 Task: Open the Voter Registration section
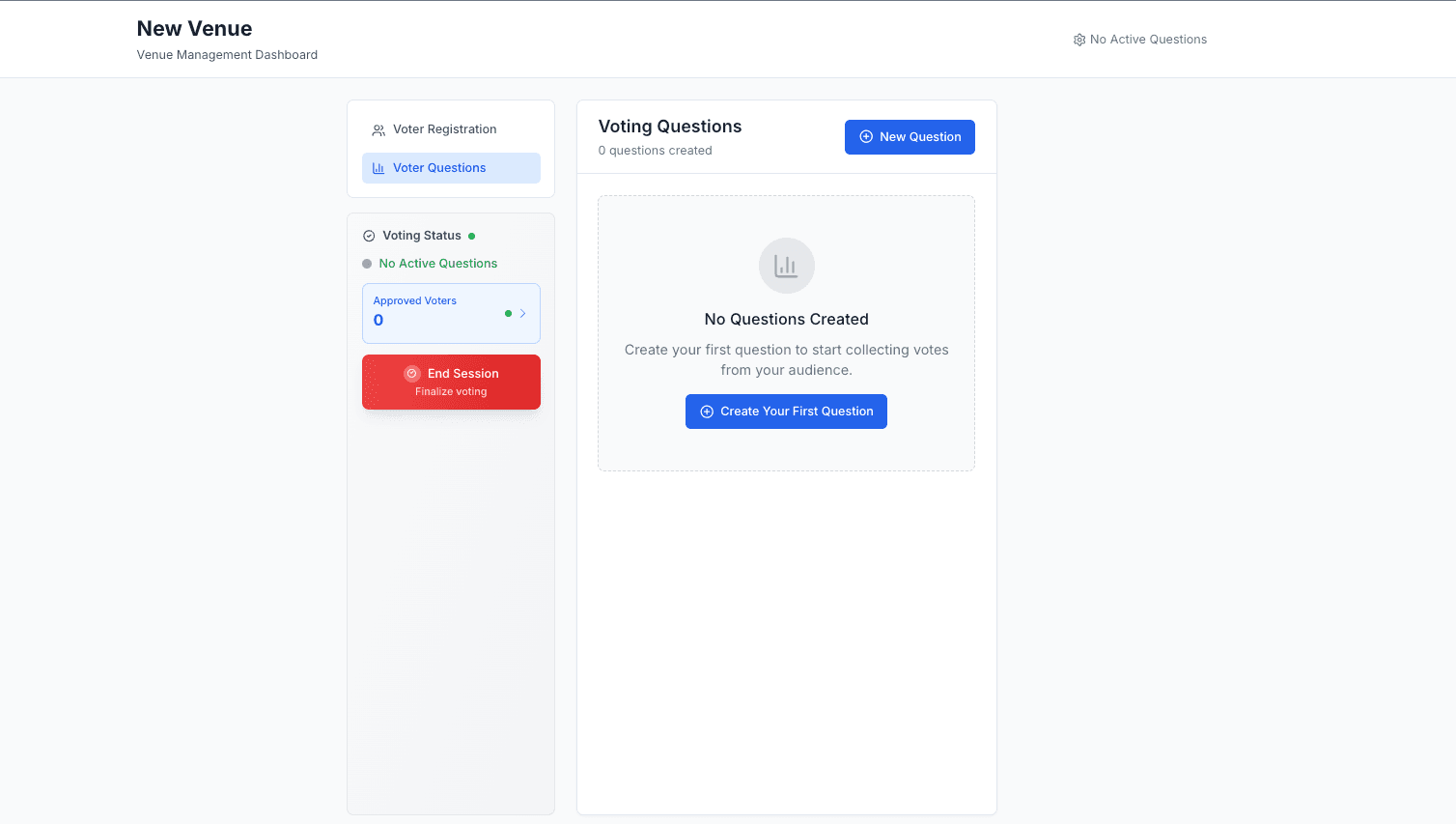444,129
